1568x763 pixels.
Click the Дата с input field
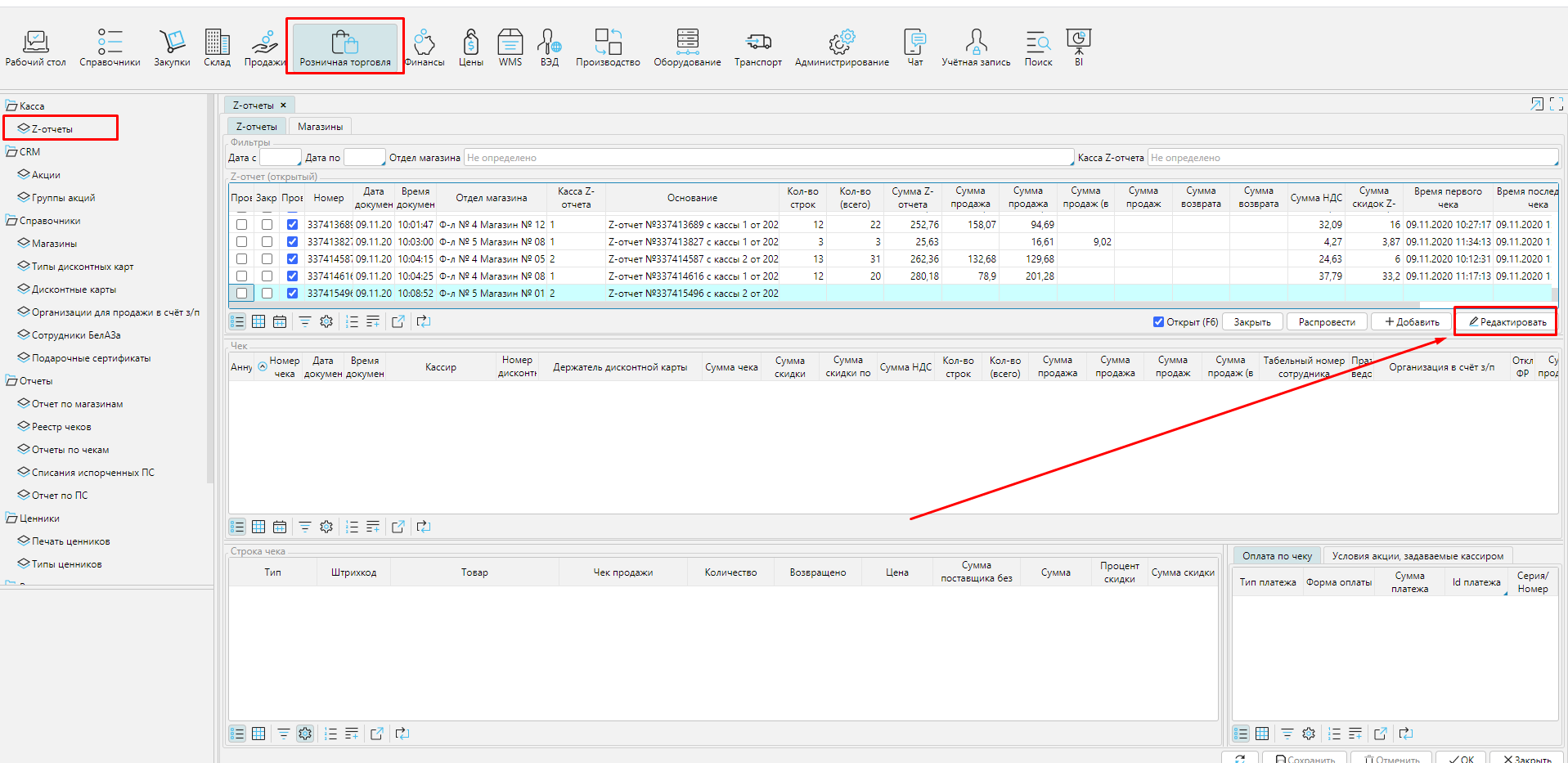280,158
